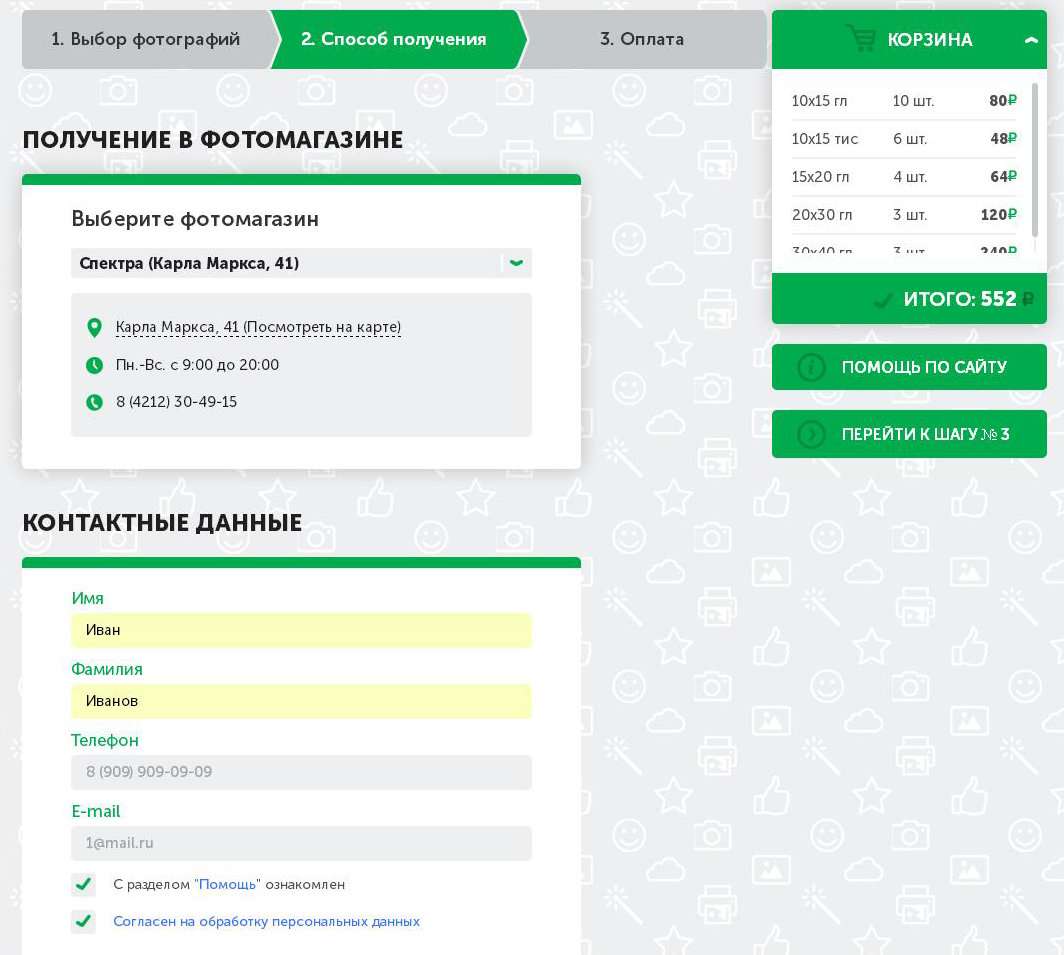
Task: Follow the "Помощь" link in the checkbox text
Action: [x=227, y=884]
